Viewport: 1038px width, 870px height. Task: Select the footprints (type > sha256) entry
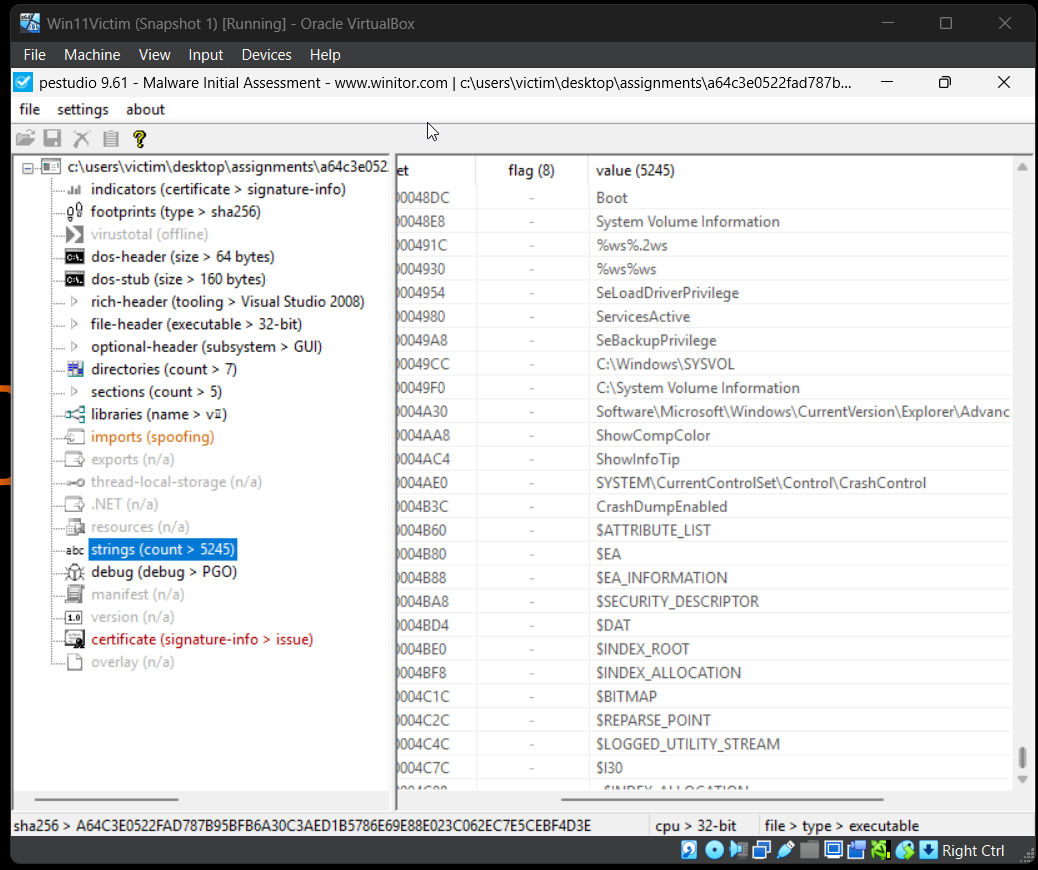click(175, 211)
